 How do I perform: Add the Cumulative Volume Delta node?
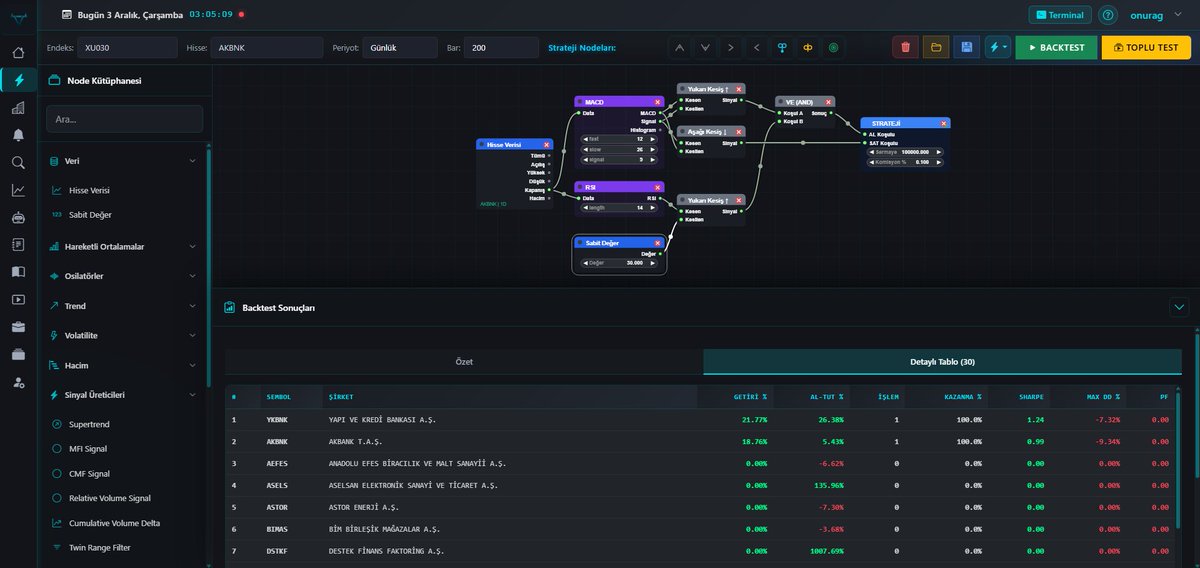[112, 523]
